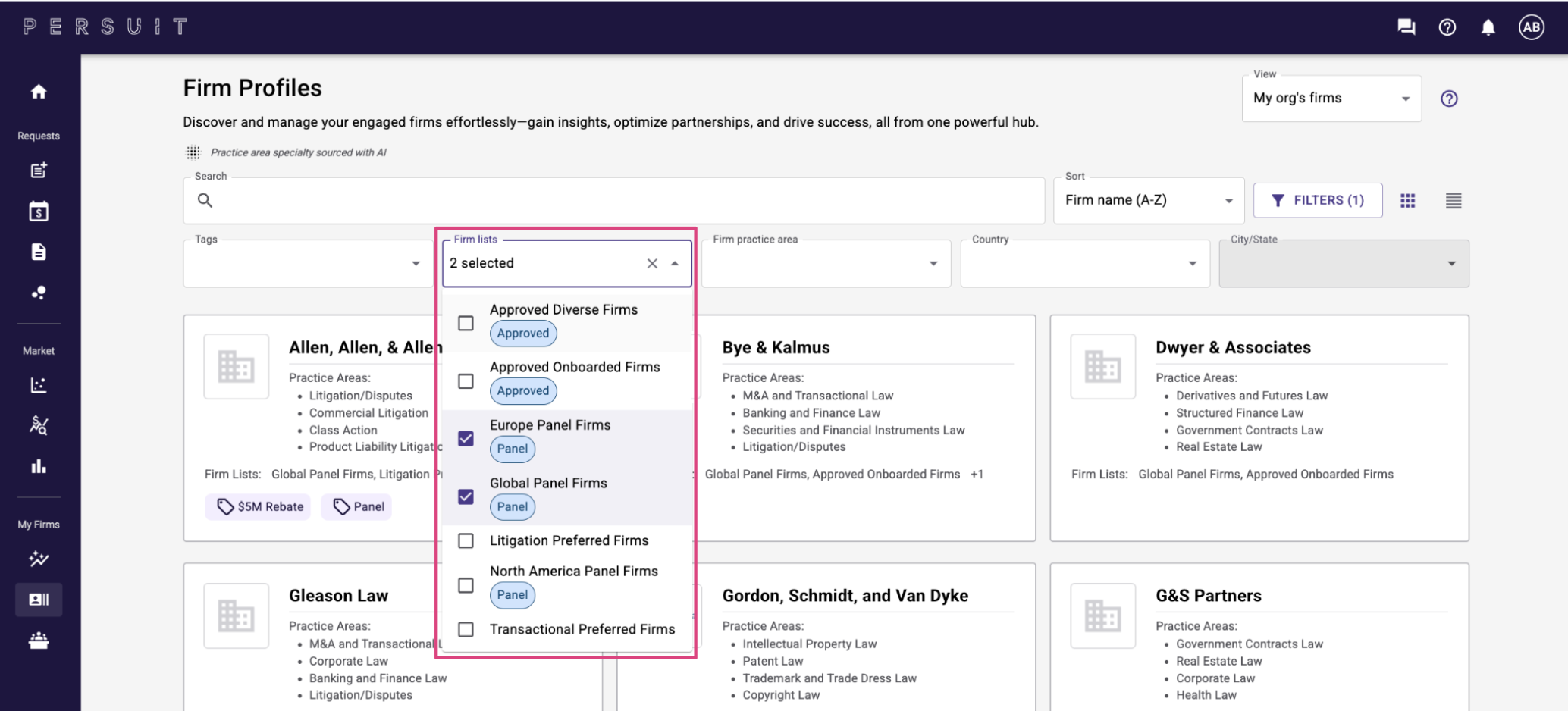Open the people group icon in sidebar

coord(39,641)
